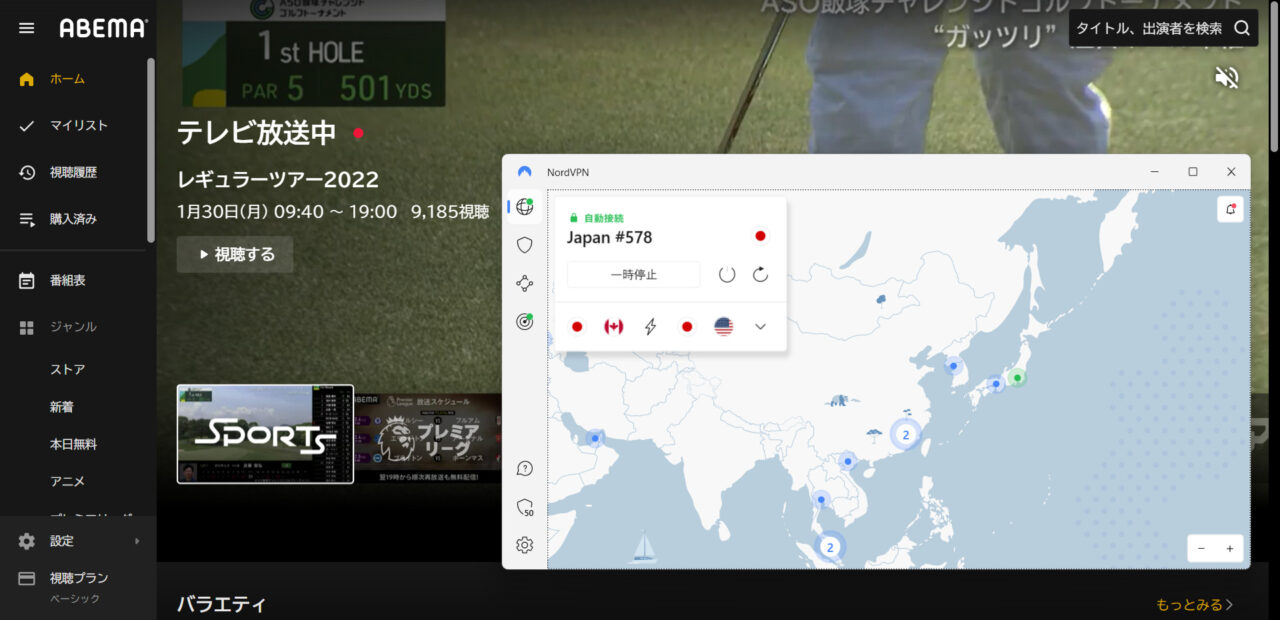Unmute the video with speaker icon

1226,77
